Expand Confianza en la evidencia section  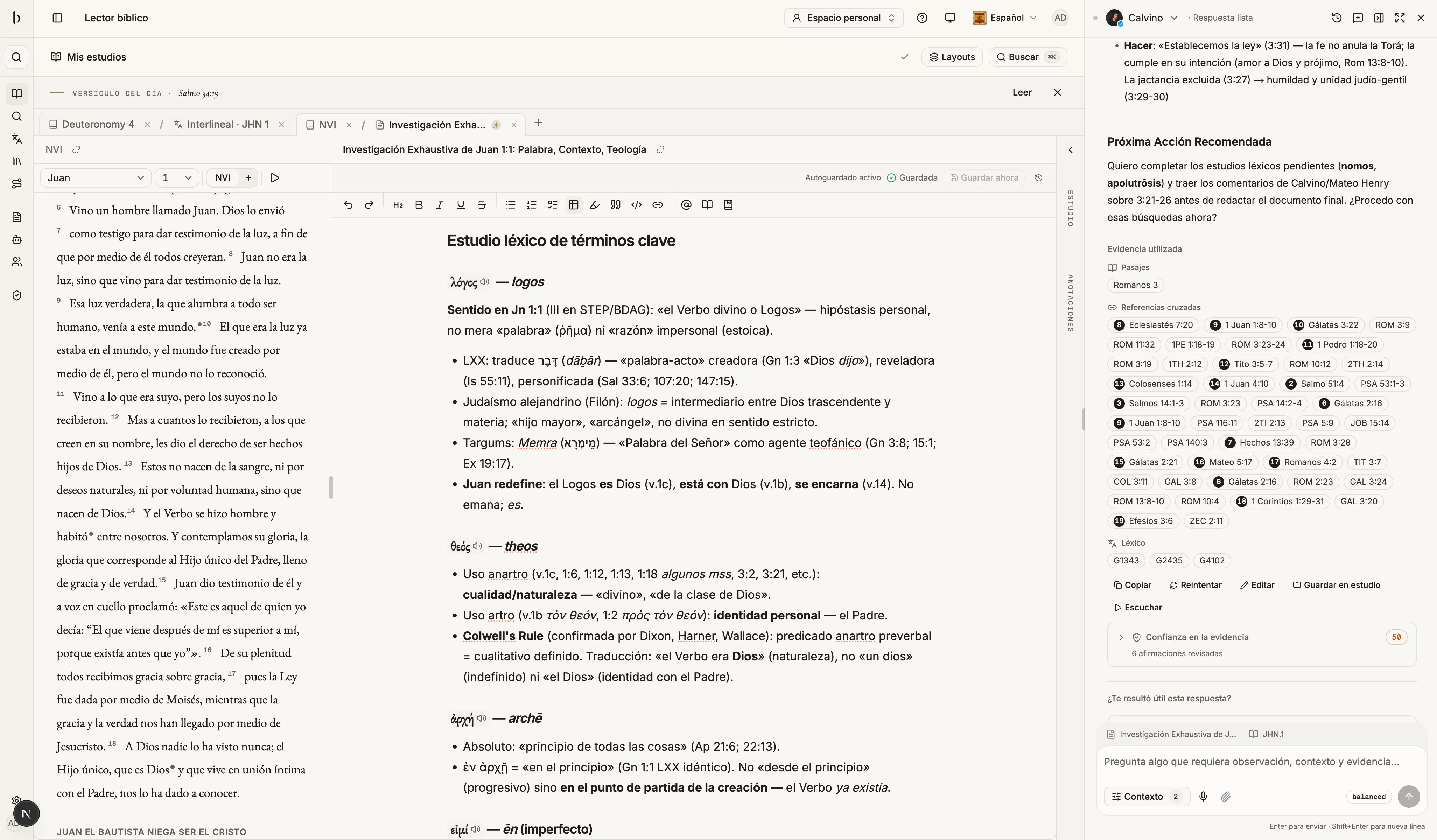[x=1261, y=644]
